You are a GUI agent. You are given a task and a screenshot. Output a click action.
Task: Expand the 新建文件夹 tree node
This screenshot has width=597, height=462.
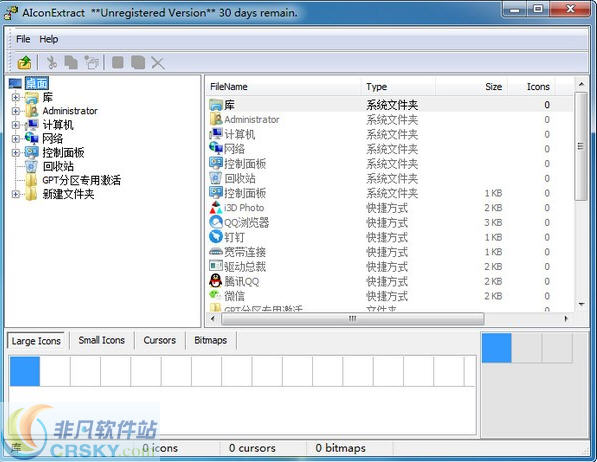tap(16, 194)
